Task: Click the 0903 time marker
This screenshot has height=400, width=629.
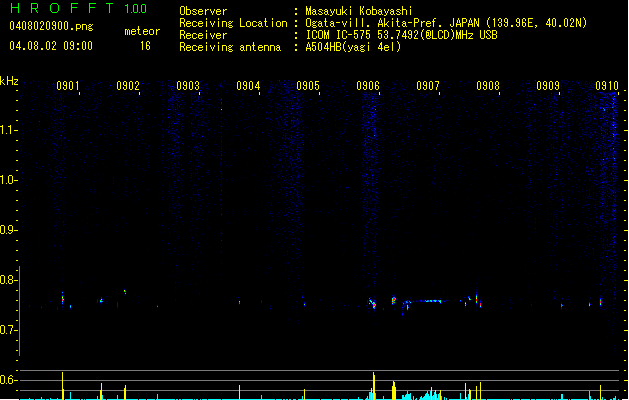Action: (x=188, y=86)
